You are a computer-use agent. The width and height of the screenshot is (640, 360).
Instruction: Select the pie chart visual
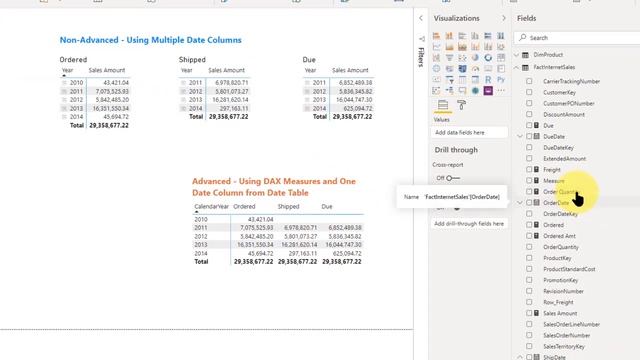coord(475,58)
